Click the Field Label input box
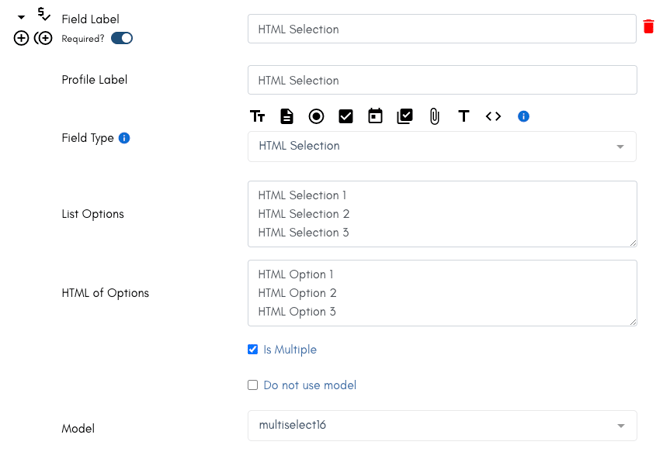This screenshot has height=452, width=670. pyautogui.click(x=442, y=29)
